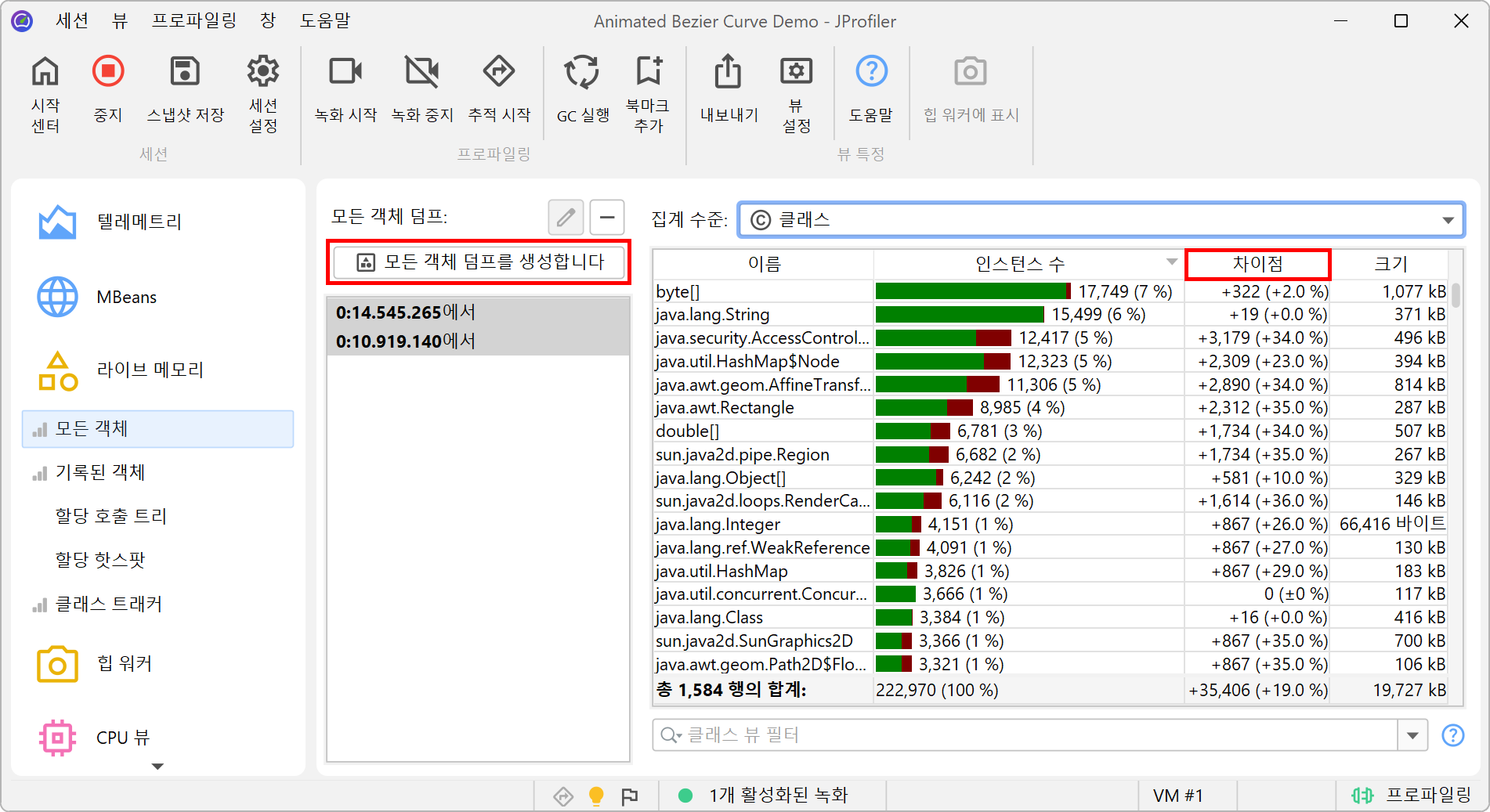The image size is (1490, 812).
Task: Remove dump with the minus button
Action: [607, 217]
